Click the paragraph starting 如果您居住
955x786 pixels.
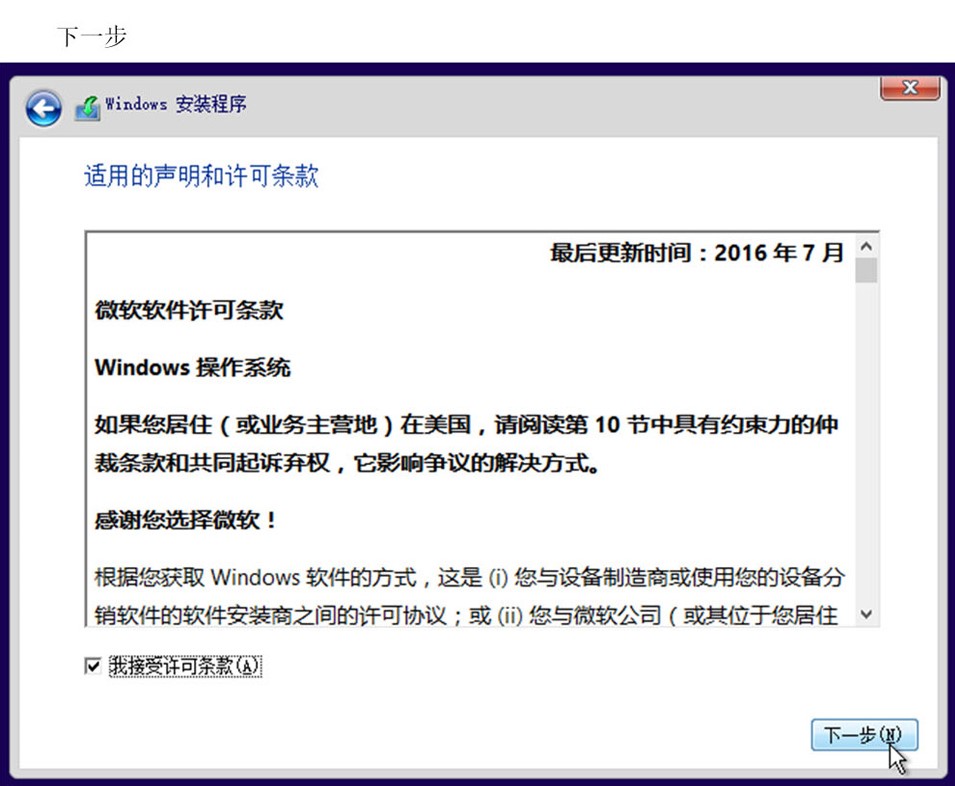pos(467,444)
